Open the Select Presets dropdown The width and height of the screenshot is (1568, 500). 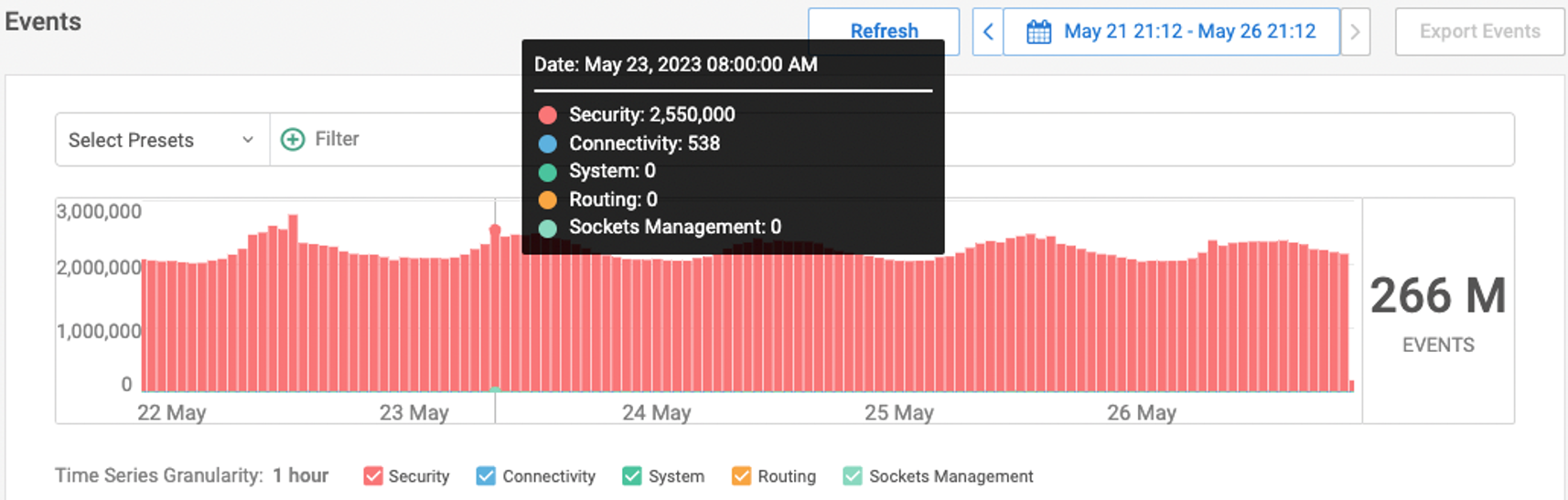(162, 140)
